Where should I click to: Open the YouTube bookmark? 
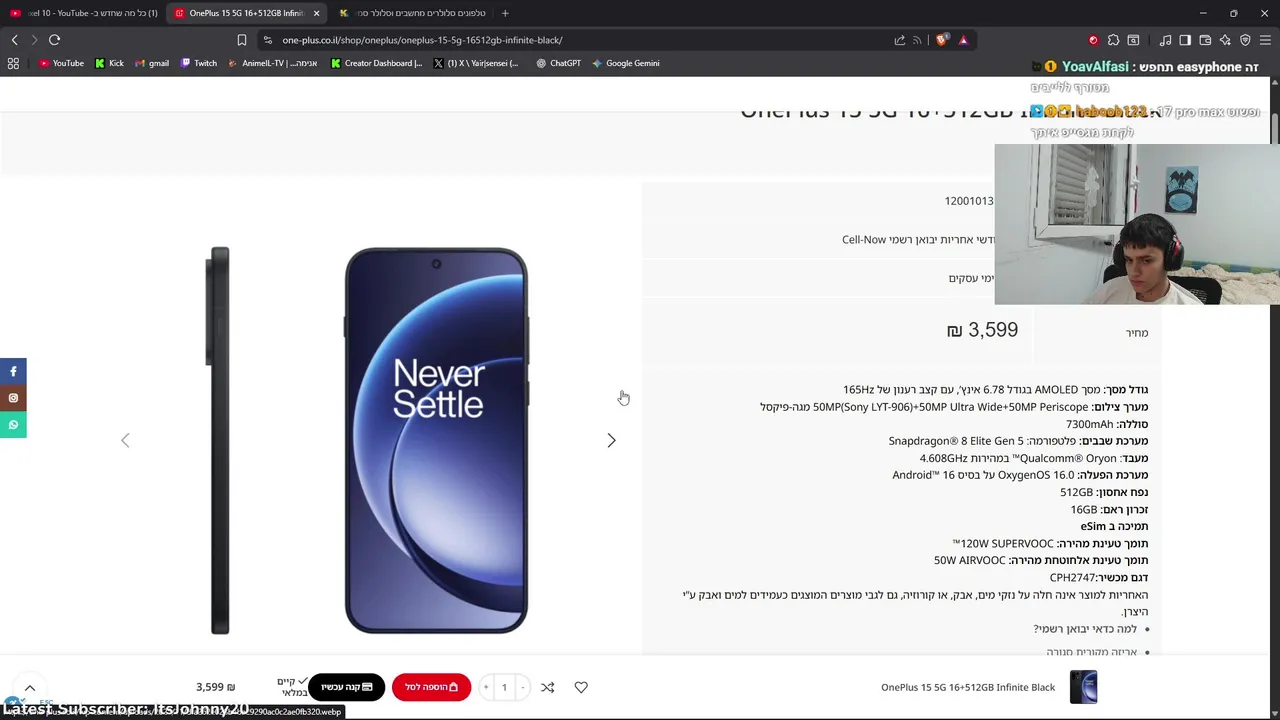[61, 63]
